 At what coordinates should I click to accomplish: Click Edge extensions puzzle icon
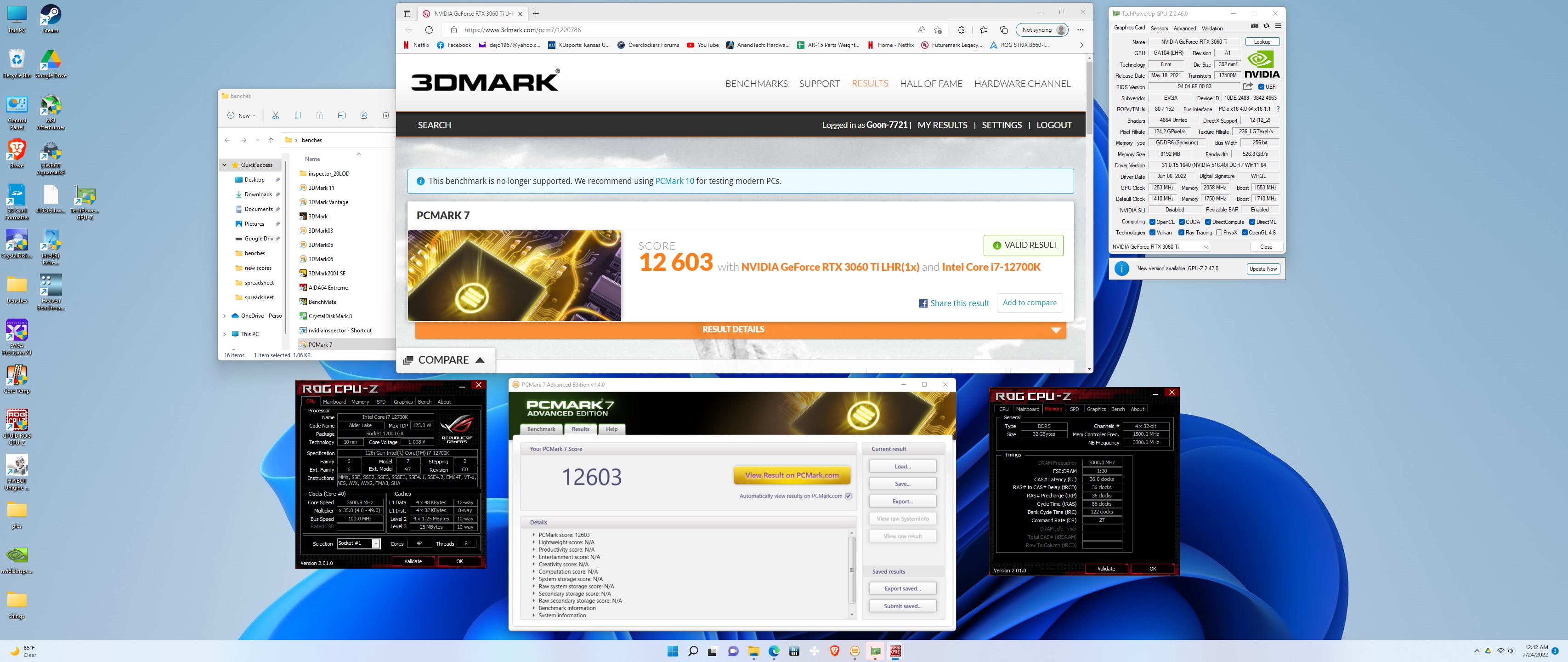(x=961, y=30)
